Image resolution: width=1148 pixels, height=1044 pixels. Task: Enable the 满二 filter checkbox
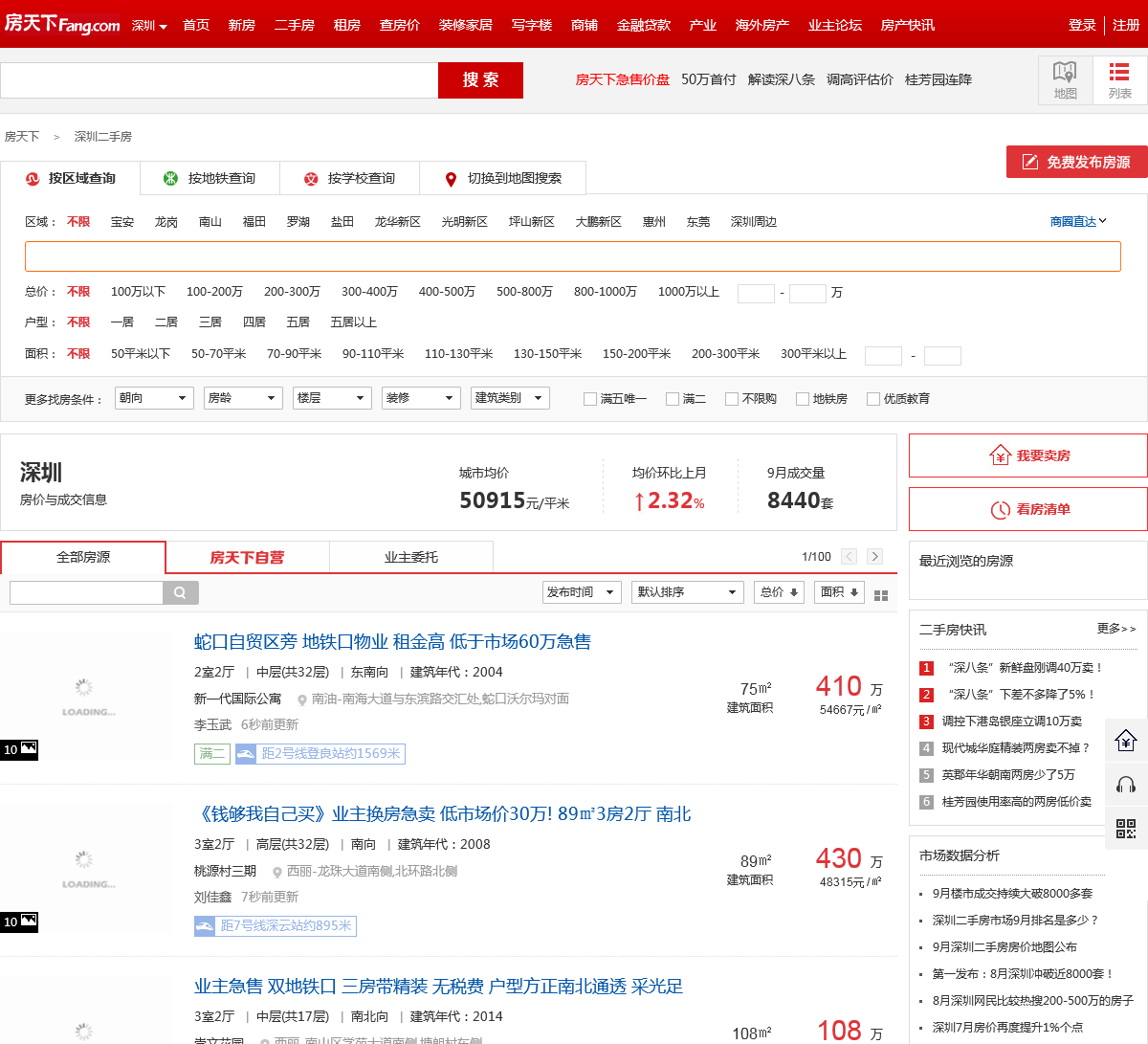pos(673,399)
